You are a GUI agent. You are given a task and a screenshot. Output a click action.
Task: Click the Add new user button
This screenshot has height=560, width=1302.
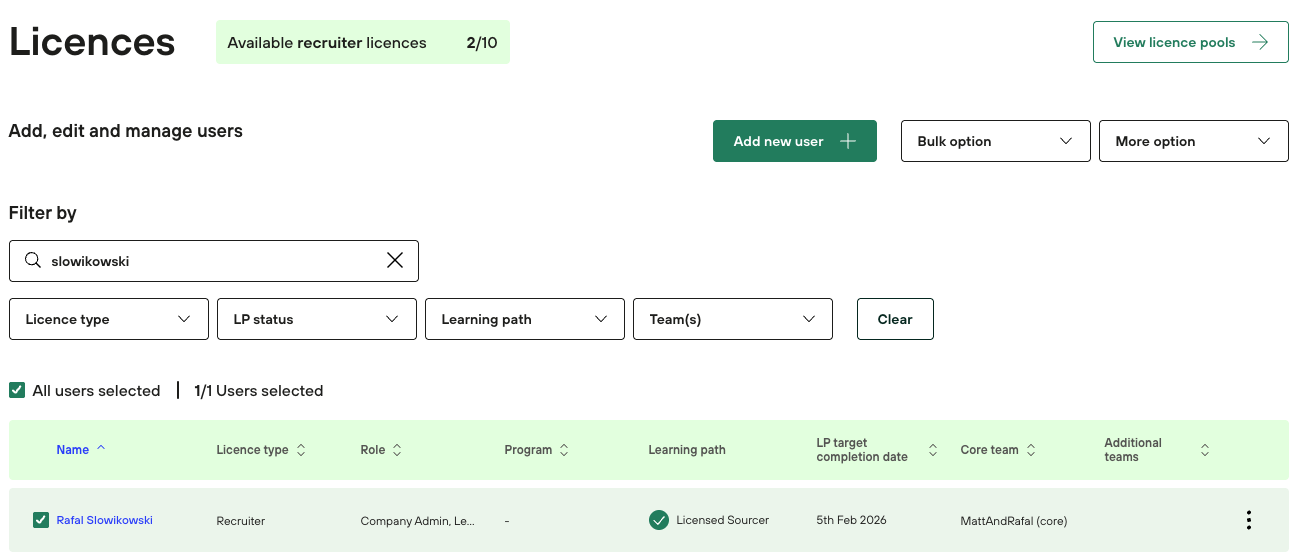(794, 141)
